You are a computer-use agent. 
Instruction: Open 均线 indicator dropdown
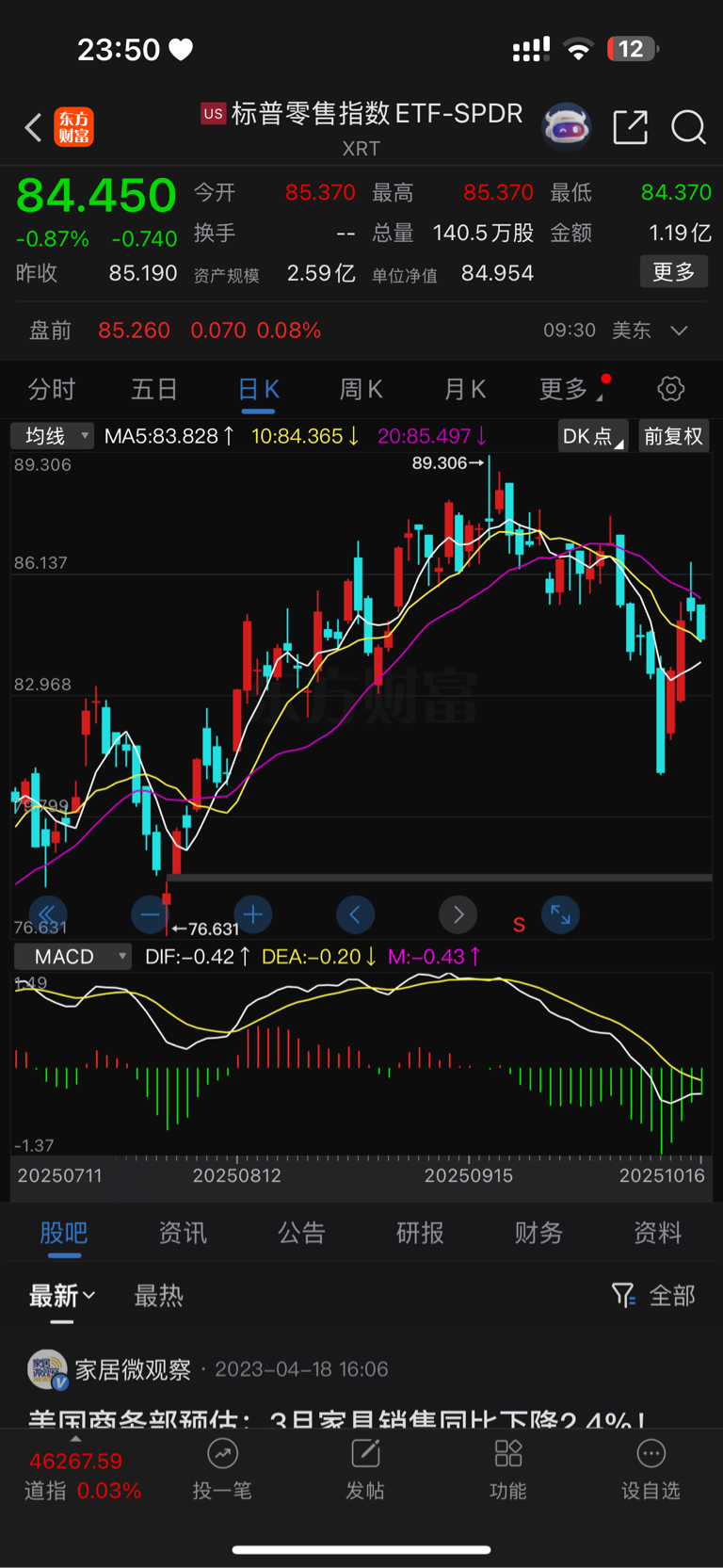point(52,436)
